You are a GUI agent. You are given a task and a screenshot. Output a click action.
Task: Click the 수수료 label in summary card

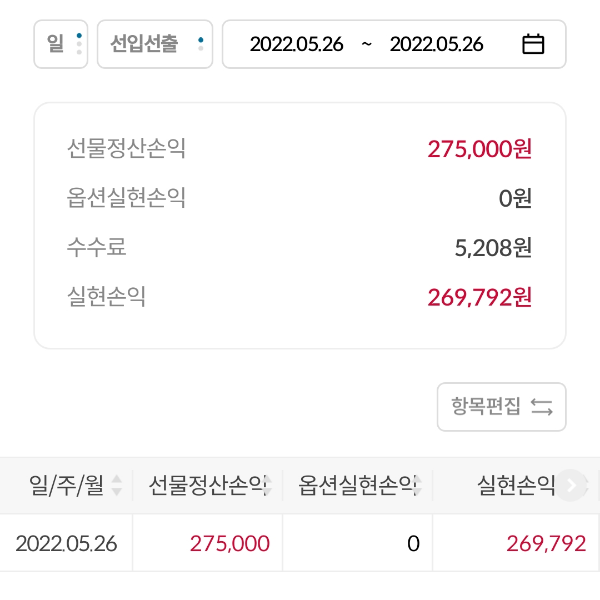[x=97, y=247]
